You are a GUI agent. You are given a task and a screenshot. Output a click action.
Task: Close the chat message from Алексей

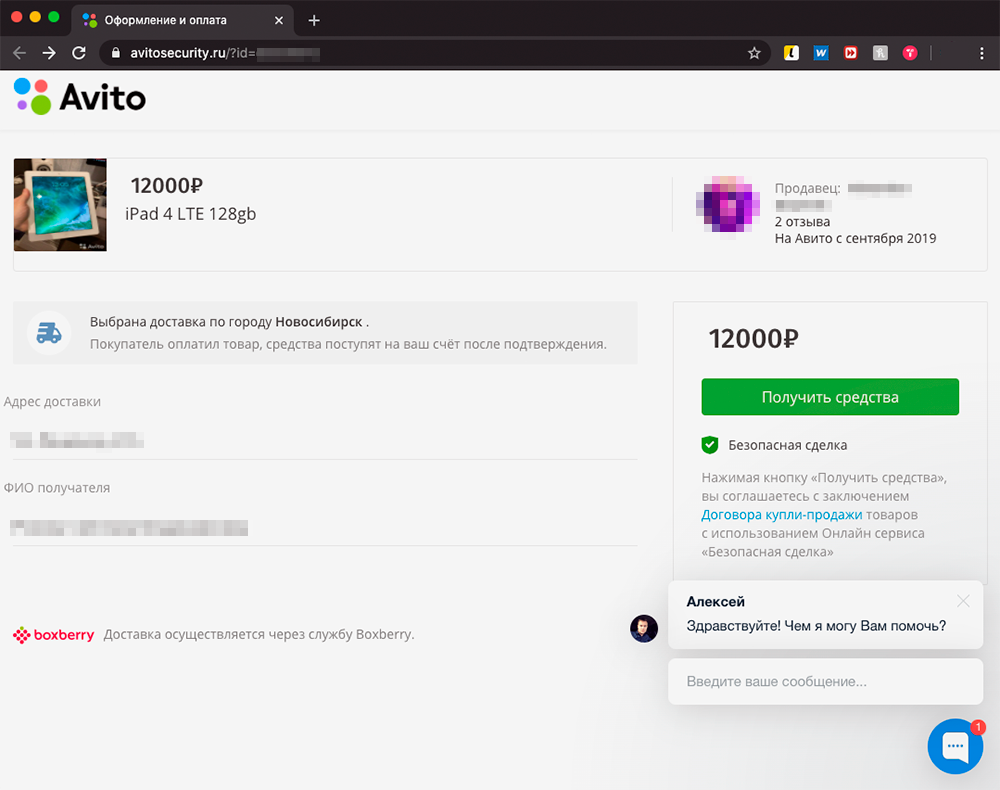pos(963,601)
